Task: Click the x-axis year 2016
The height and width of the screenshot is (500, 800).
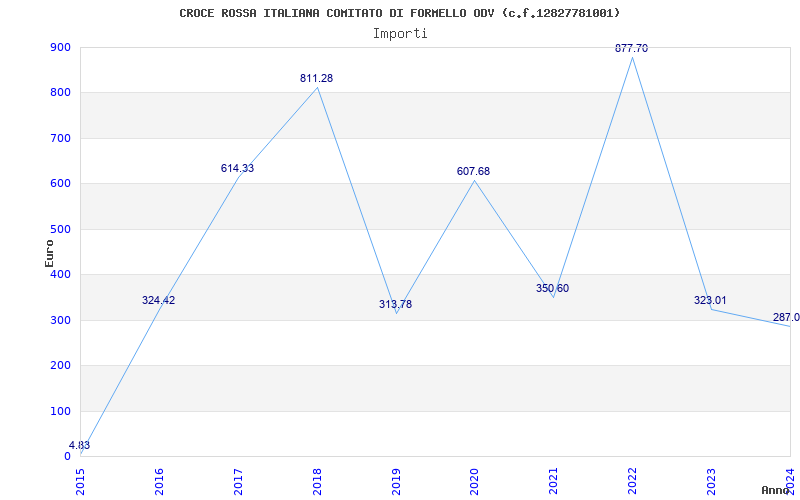Action: pyautogui.click(x=159, y=481)
